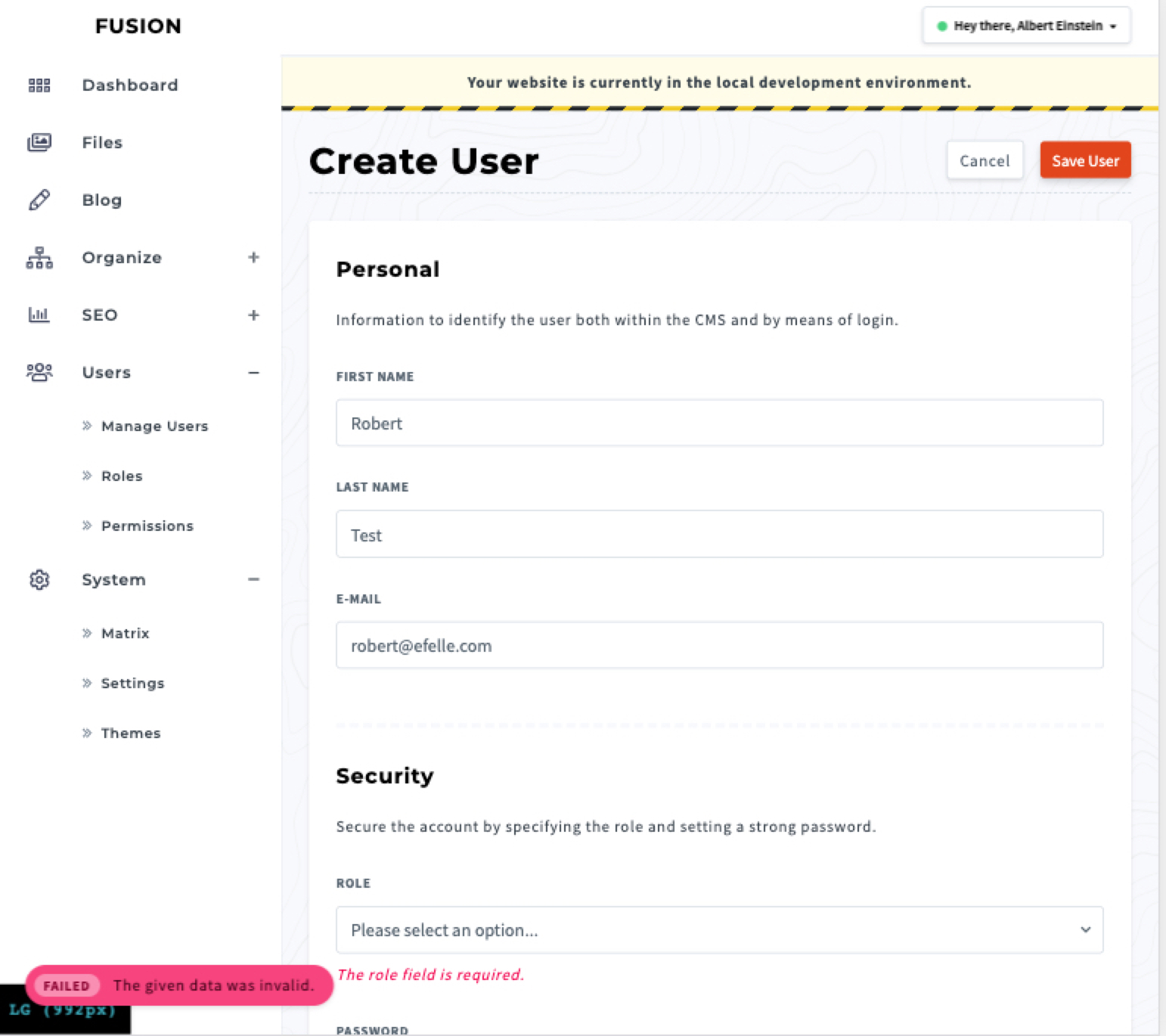Expand the SEO section

point(254,315)
